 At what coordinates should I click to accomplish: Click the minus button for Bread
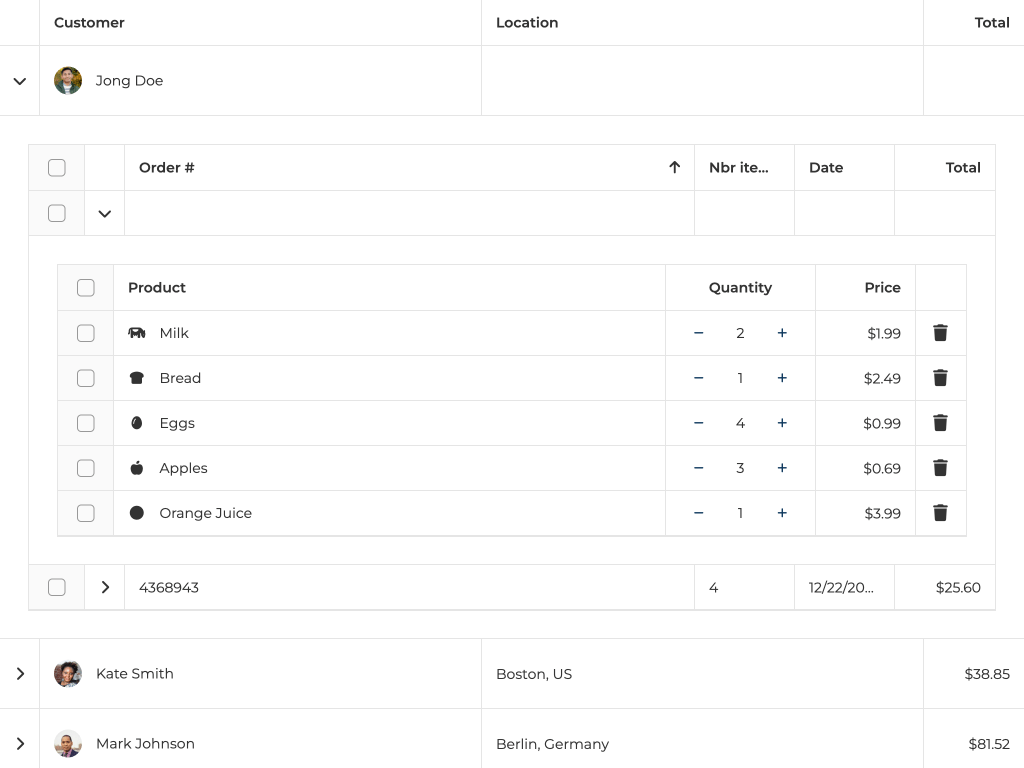pos(699,378)
